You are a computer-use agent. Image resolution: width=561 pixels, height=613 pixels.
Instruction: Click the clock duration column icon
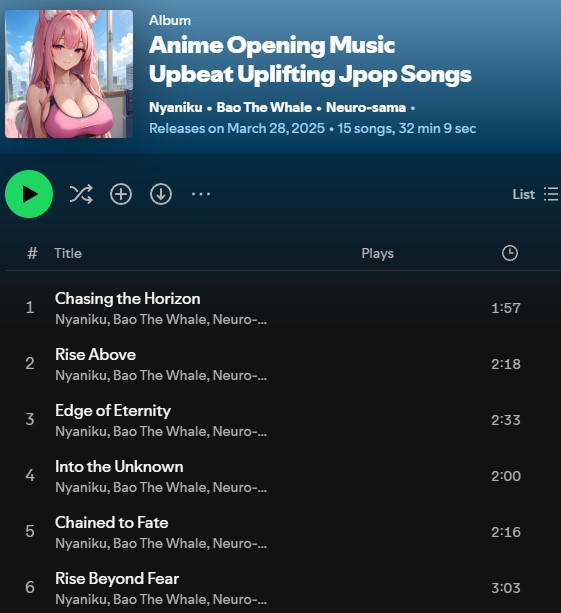tap(510, 253)
